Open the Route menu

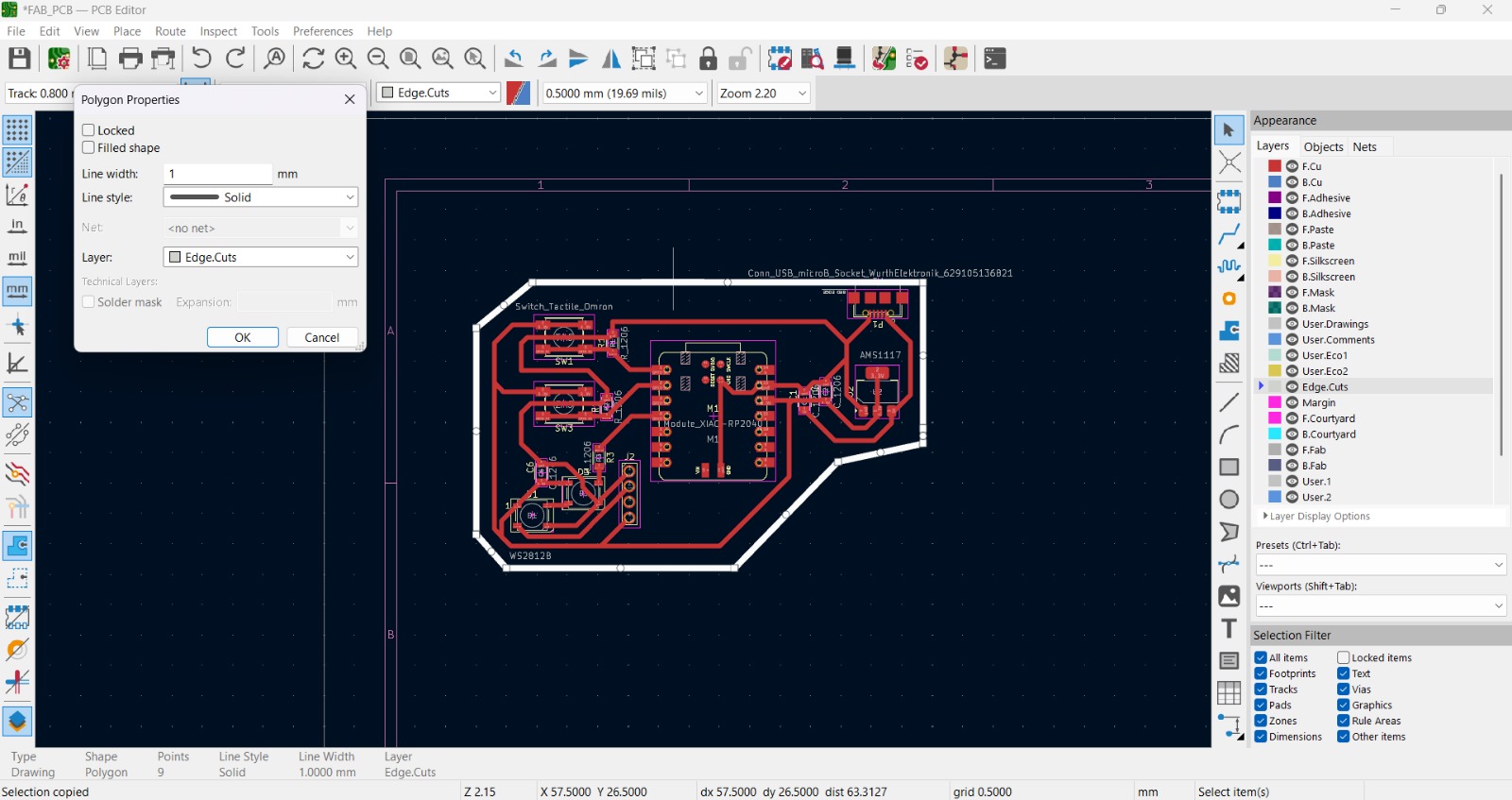(170, 31)
